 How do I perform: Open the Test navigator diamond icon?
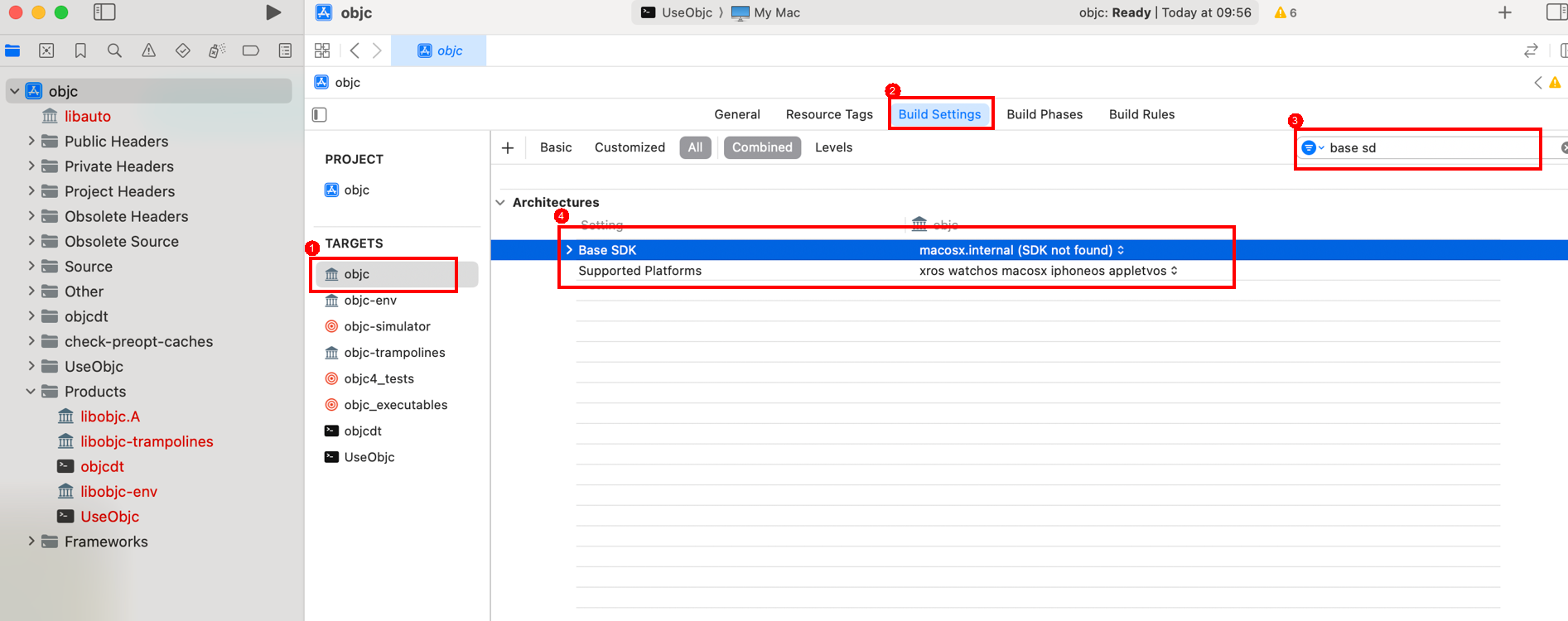click(x=183, y=51)
